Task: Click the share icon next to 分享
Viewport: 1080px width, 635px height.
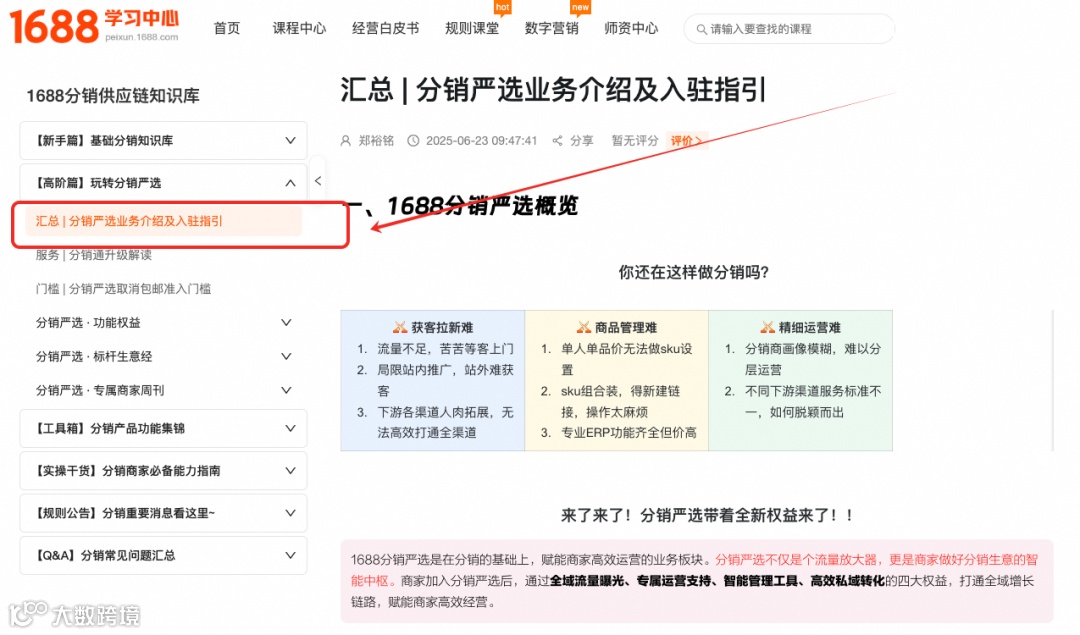Action: (557, 140)
